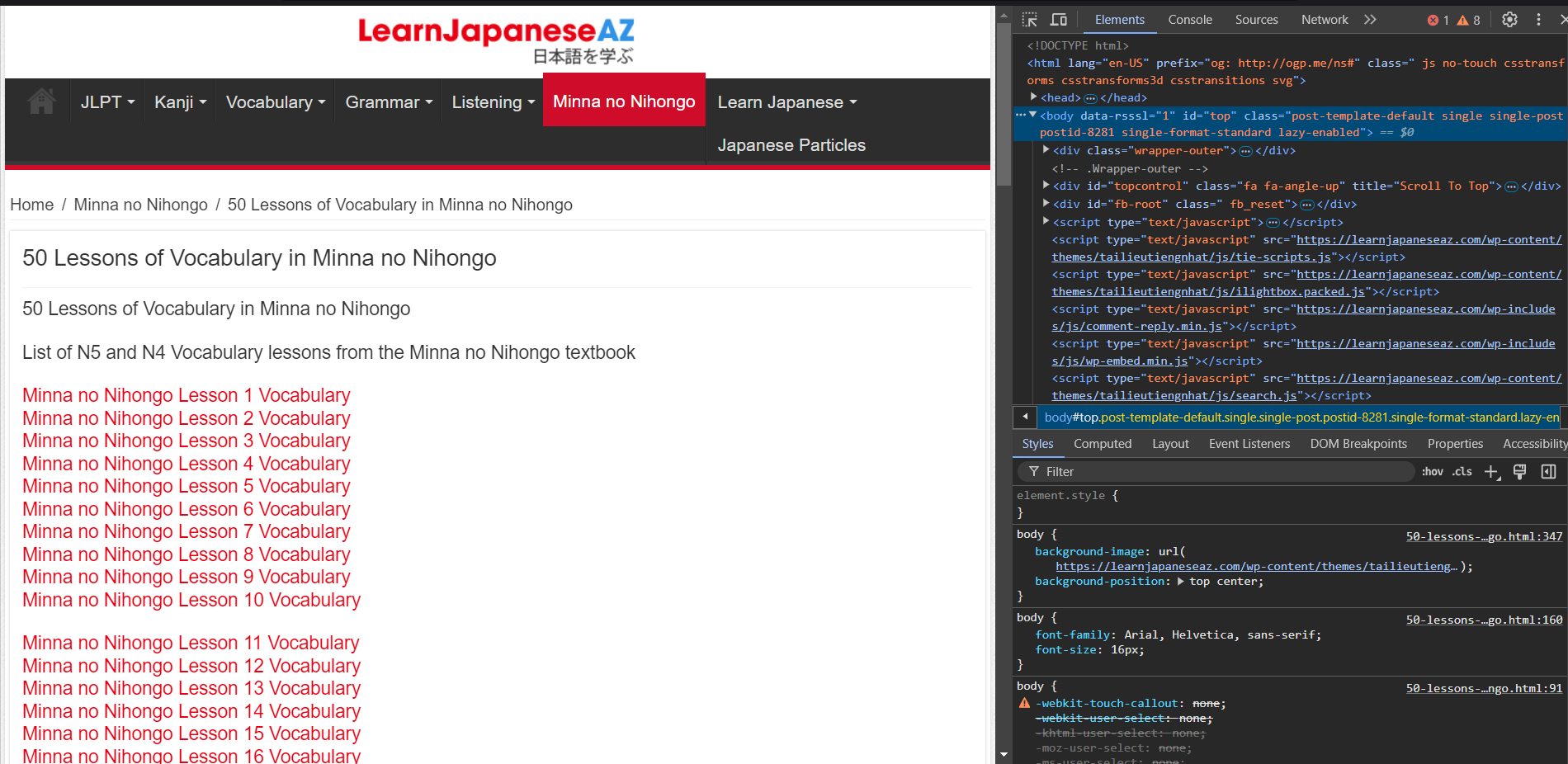Open Minna no Nihongo Lesson 10 Vocabulary

coord(191,600)
